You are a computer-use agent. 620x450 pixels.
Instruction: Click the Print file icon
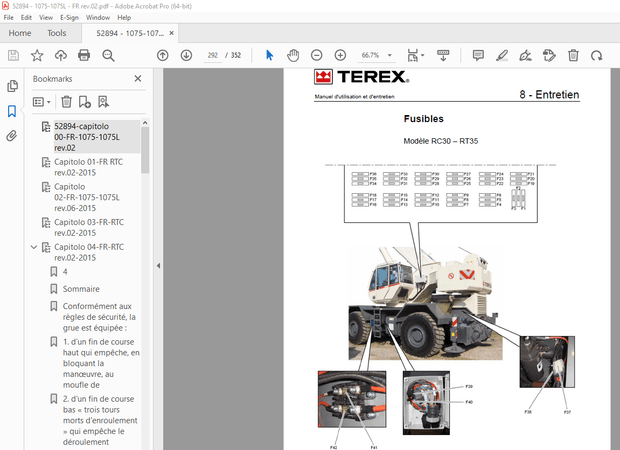(x=84, y=55)
